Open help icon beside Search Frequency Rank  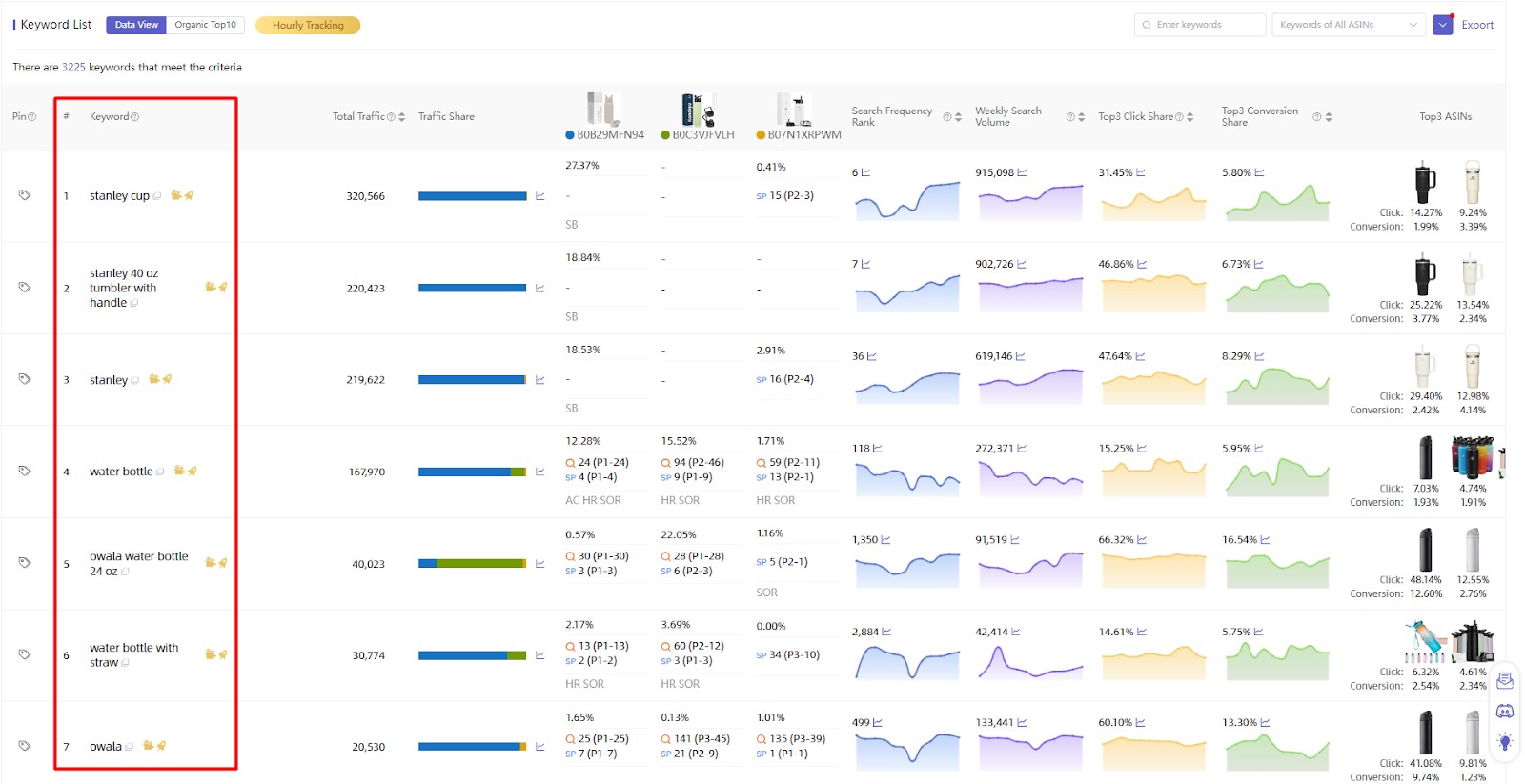coord(947,117)
